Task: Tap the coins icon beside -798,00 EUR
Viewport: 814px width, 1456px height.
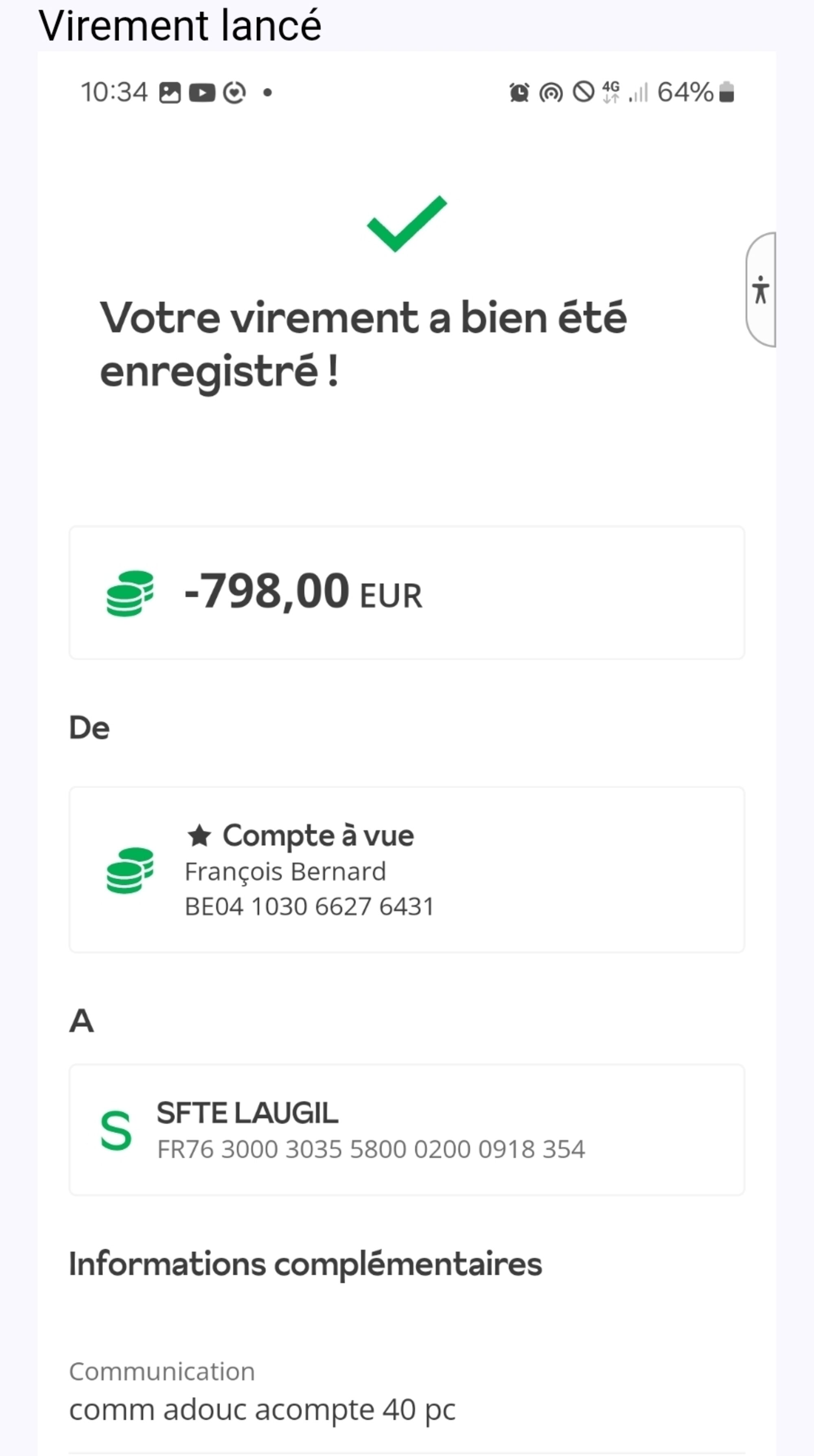Action: tap(130, 593)
